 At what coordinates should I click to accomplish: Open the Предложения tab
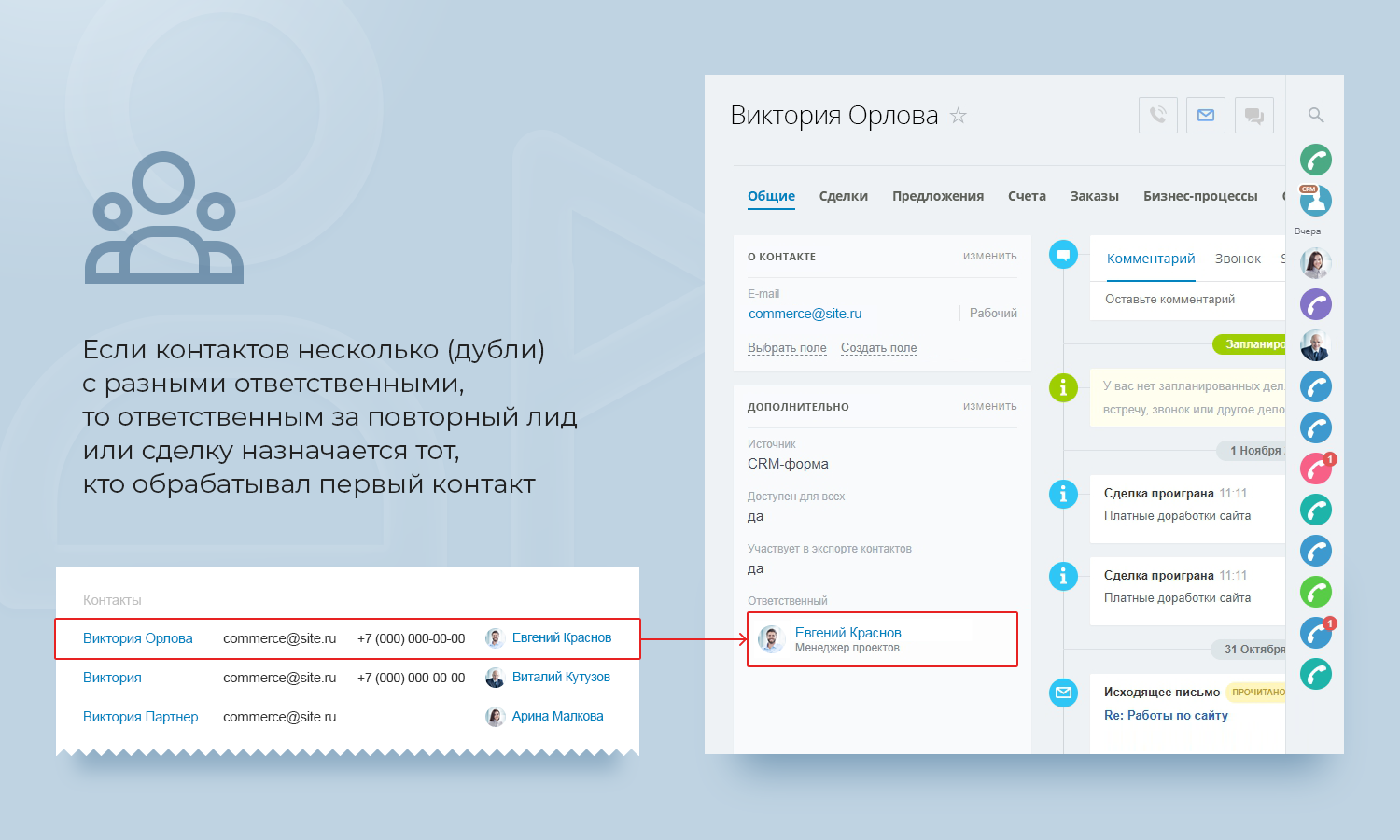click(x=938, y=196)
